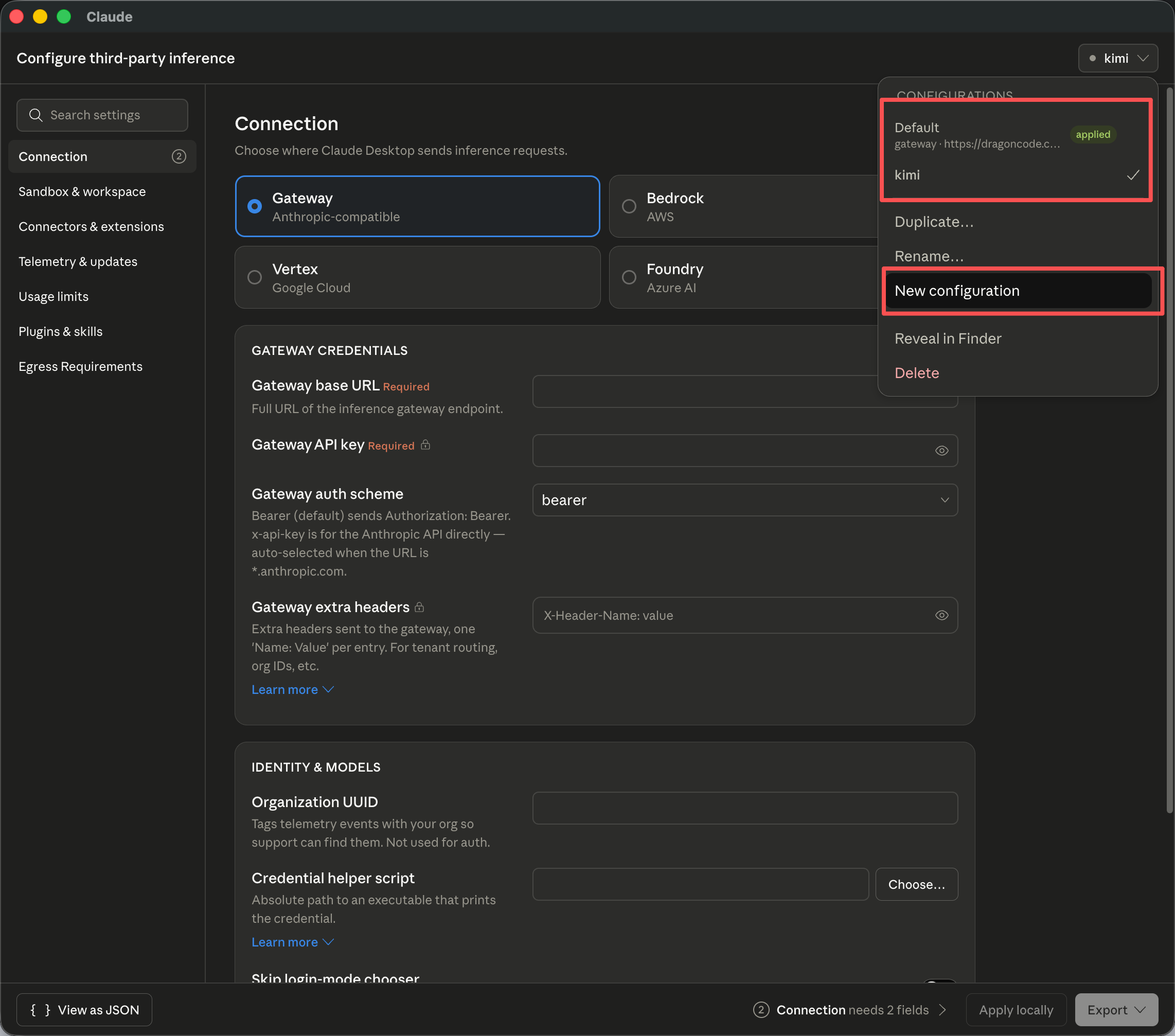Open the kimi configuration dropdown at top right
This screenshot has height=1036, width=1175.
pos(1117,58)
